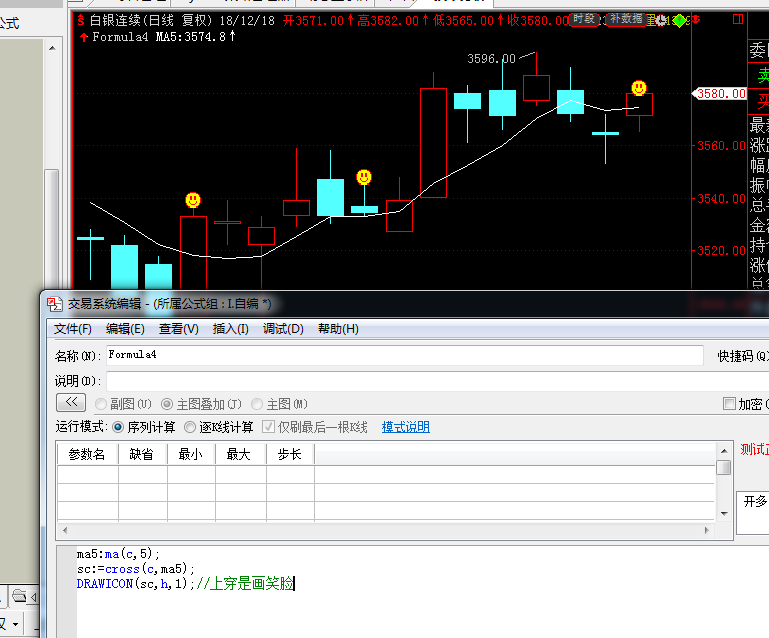
Task: Click the parameter table vertical scrollbar thumb
Action: [724, 467]
